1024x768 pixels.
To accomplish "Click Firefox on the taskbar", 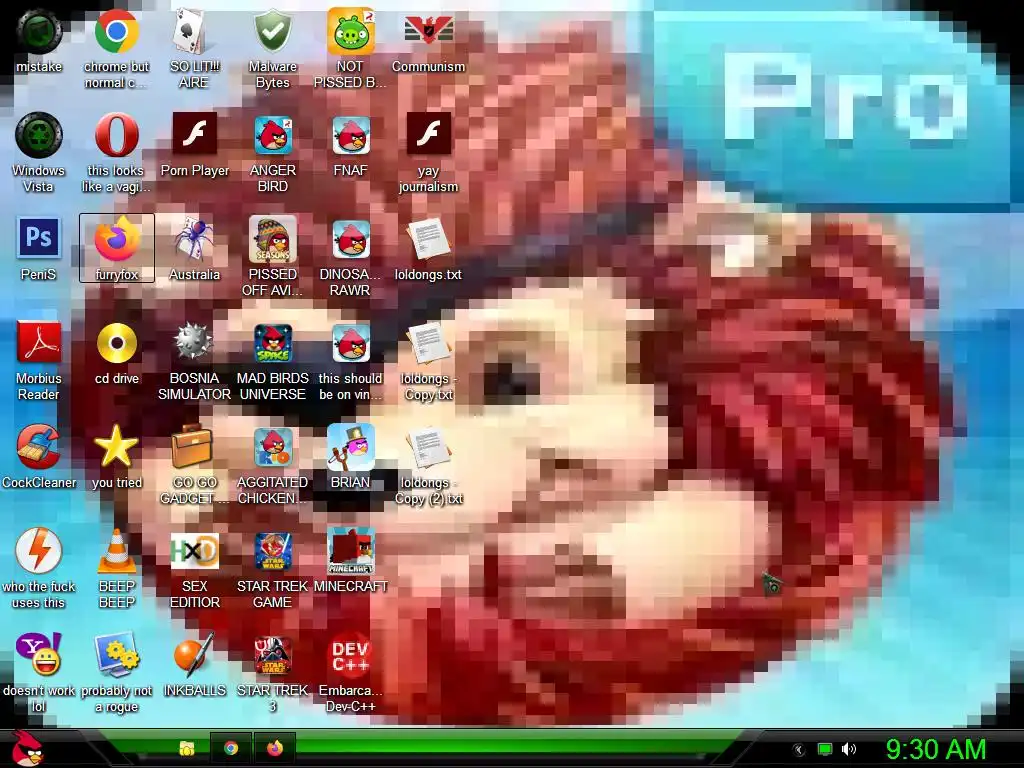I will (x=274, y=748).
